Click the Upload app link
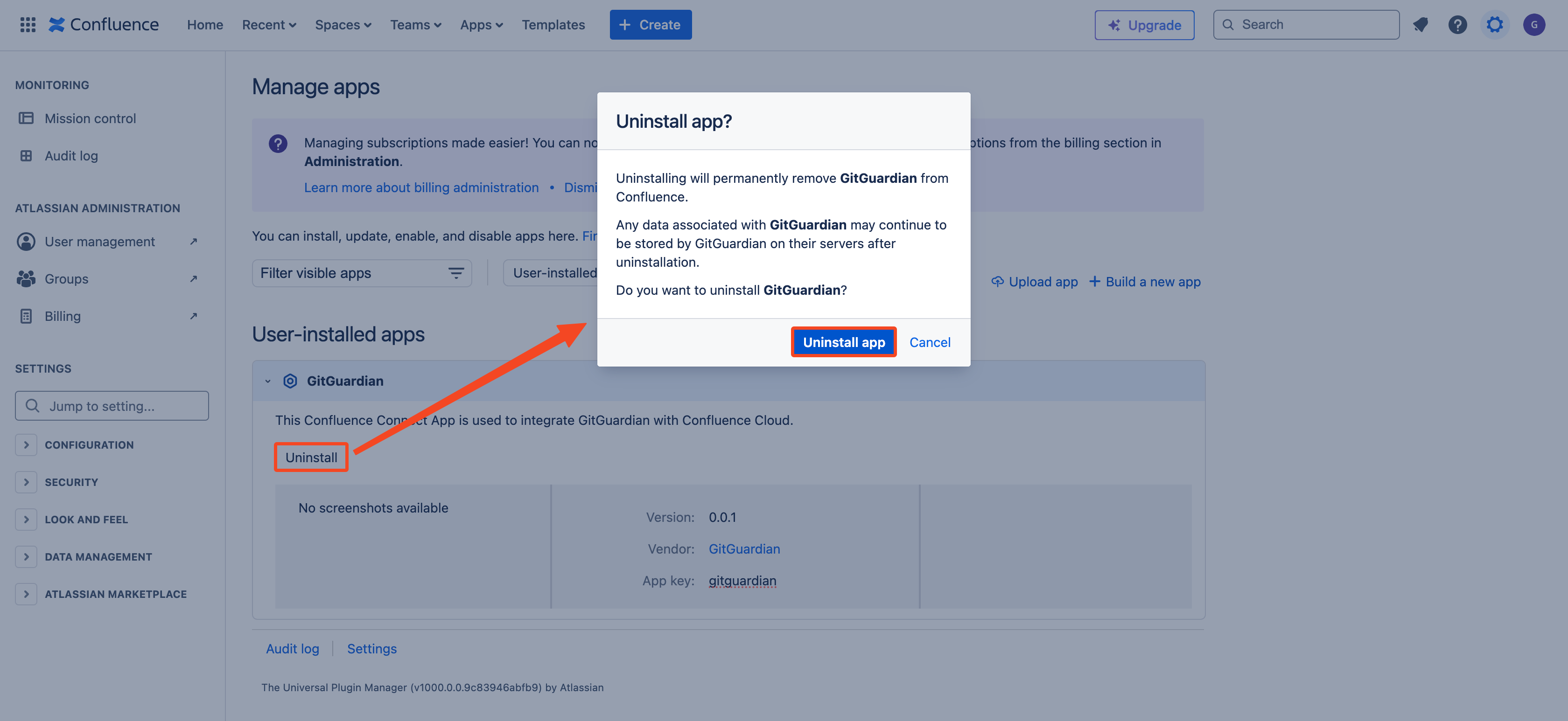 coord(1035,282)
